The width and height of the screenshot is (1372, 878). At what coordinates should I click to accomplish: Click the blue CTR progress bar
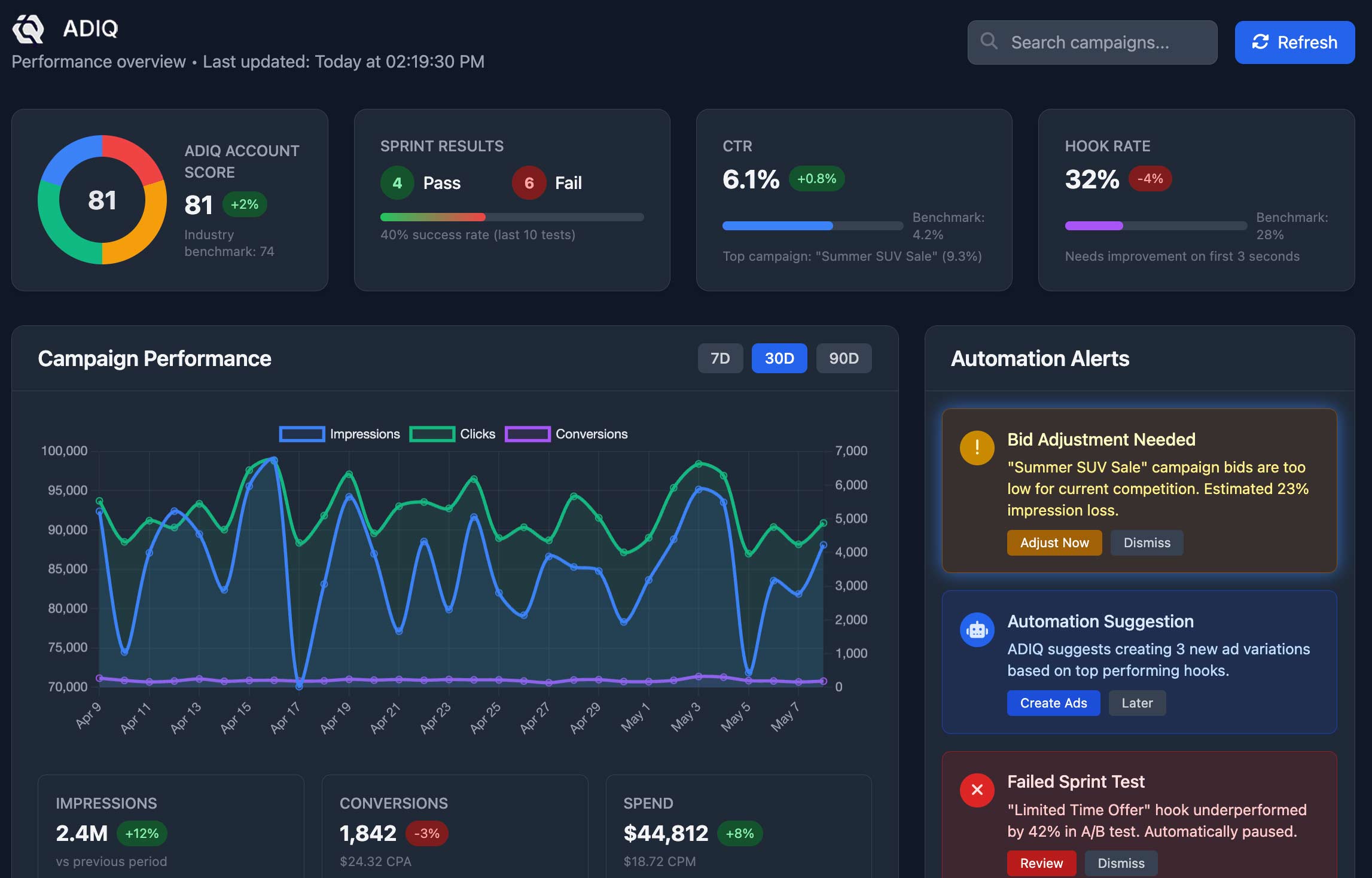[813, 225]
